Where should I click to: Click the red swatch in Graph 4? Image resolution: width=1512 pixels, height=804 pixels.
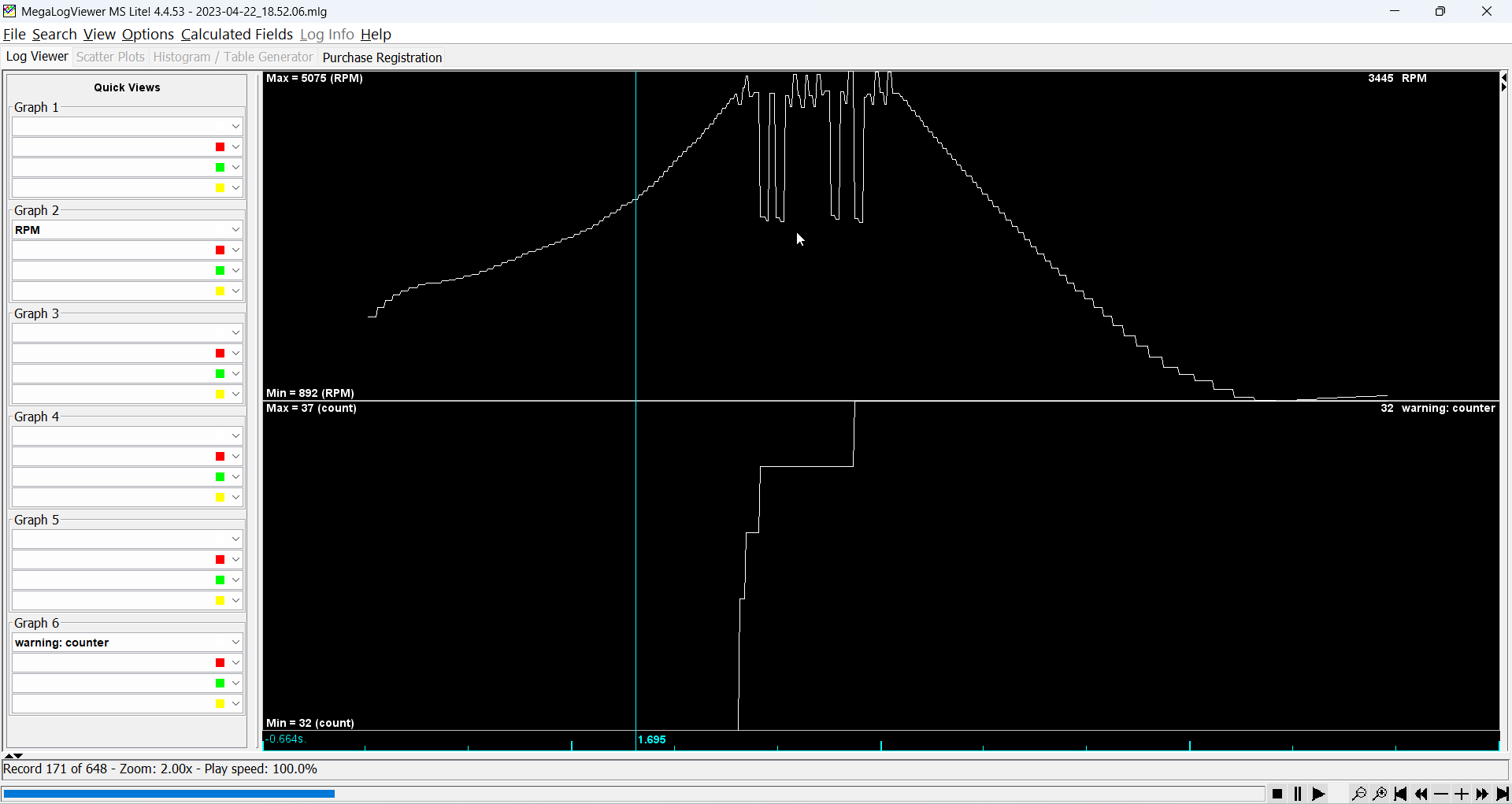coord(220,457)
